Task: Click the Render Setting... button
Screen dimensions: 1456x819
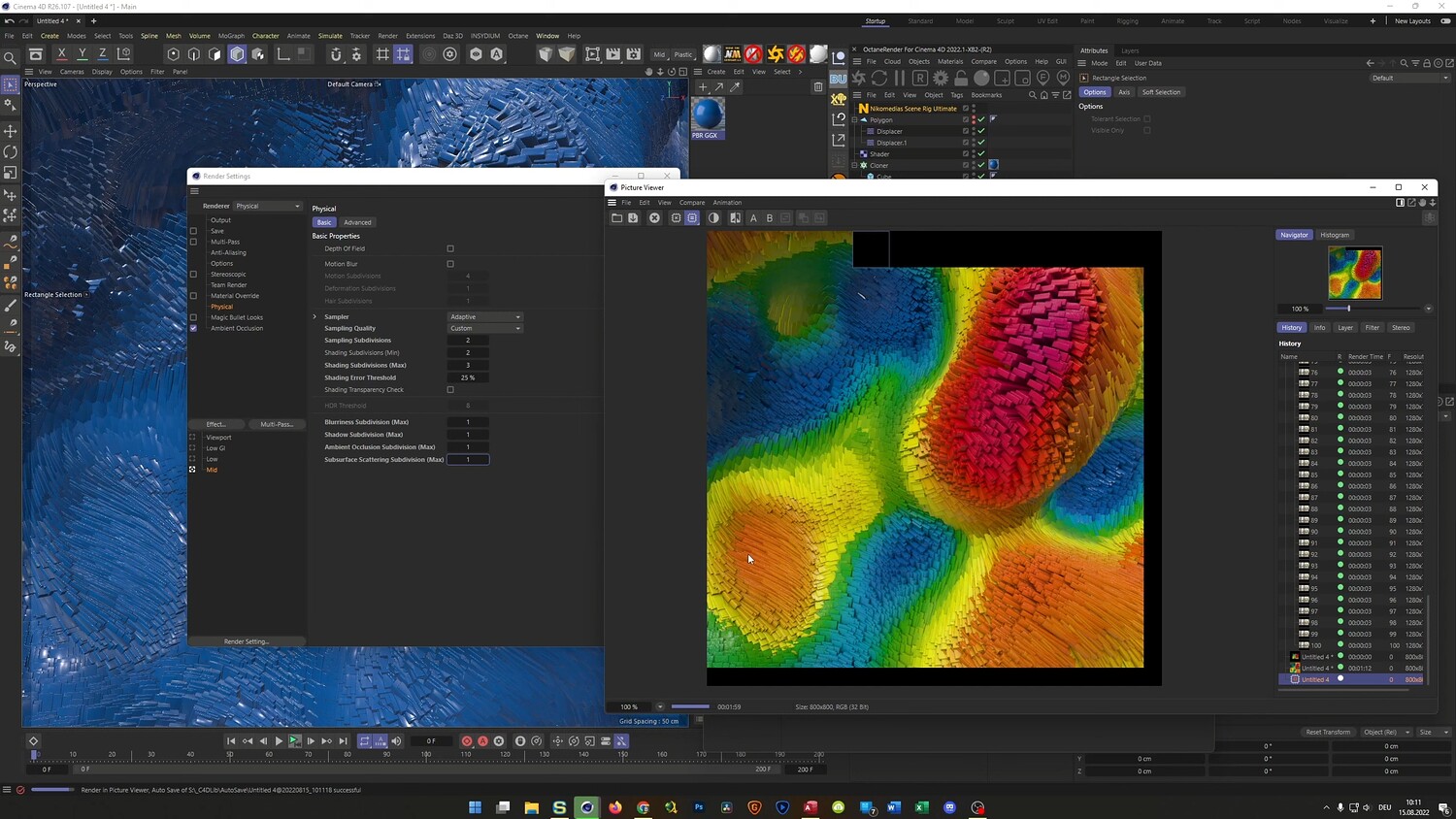Action: pos(247,641)
